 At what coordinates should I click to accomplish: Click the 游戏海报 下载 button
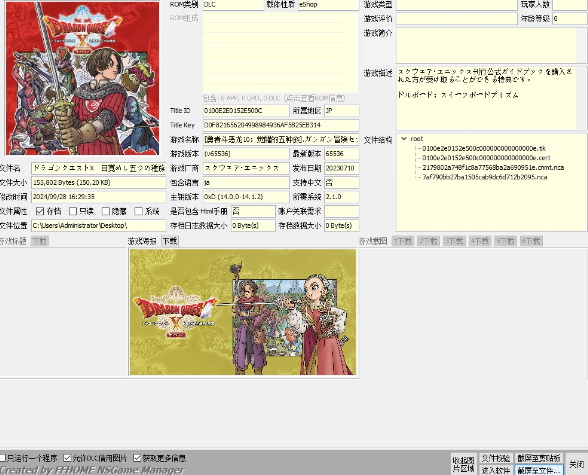[x=170, y=241]
